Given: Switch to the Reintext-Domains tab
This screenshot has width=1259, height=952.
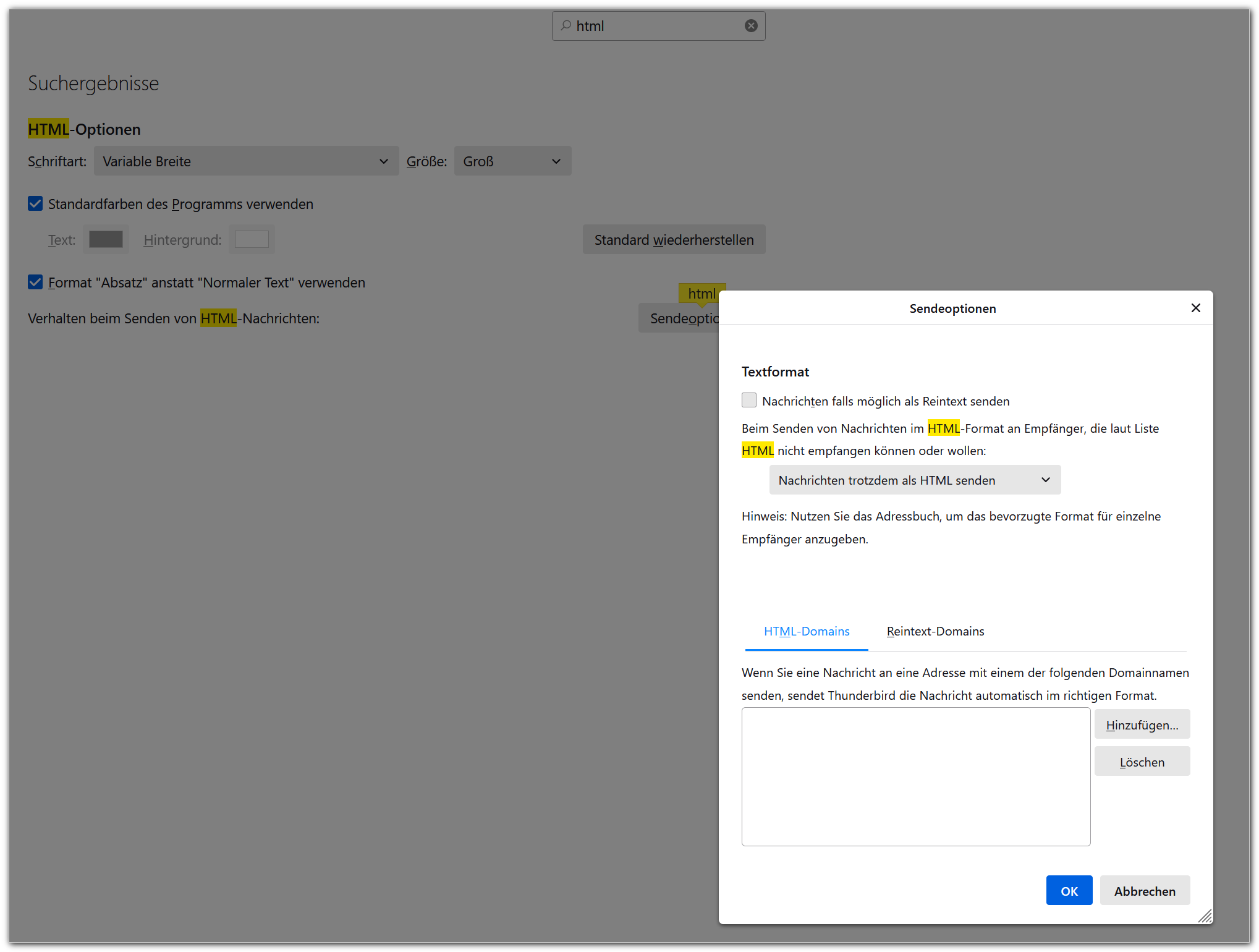Looking at the screenshot, I should 935,632.
